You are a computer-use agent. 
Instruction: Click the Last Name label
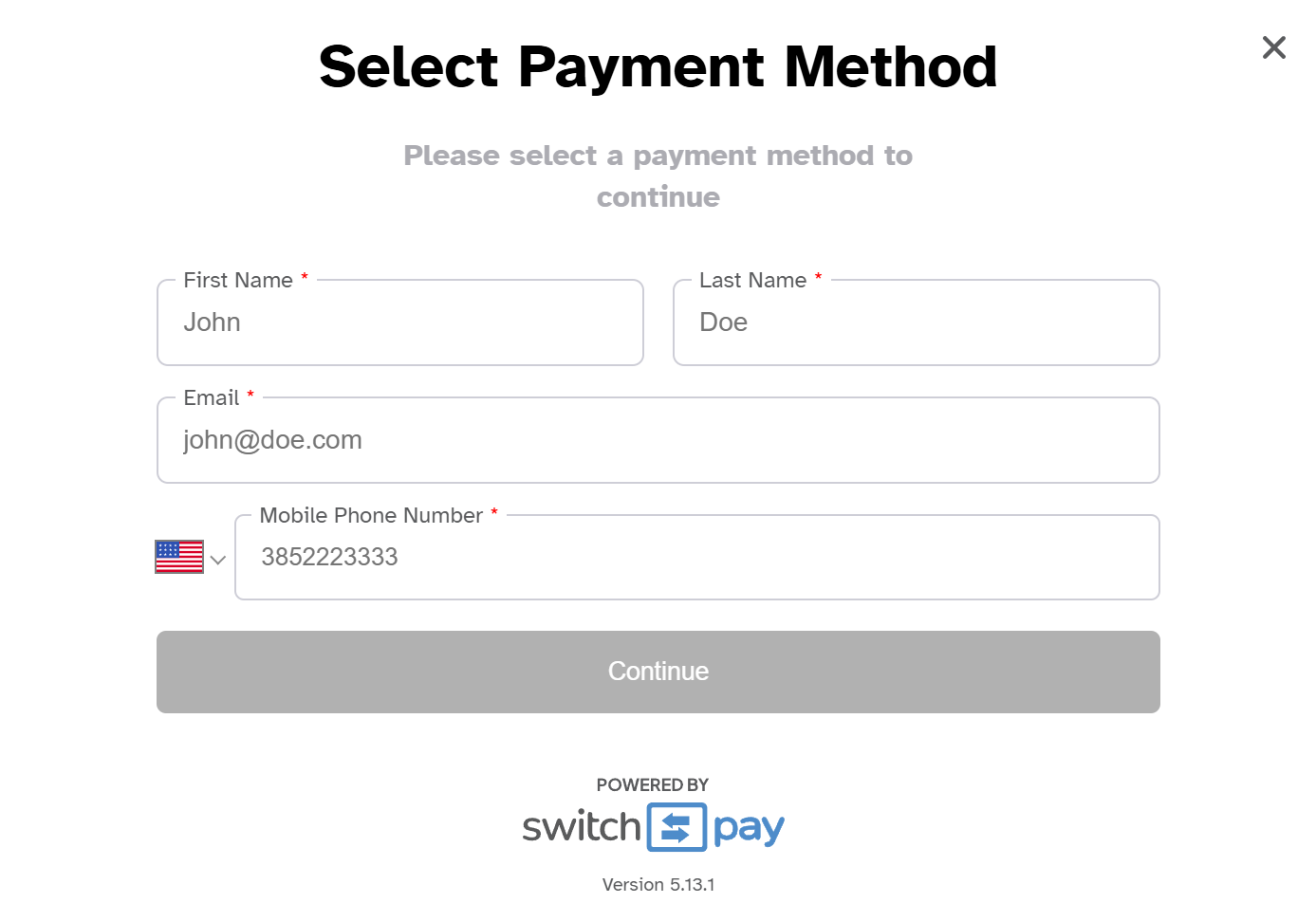(x=752, y=280)
